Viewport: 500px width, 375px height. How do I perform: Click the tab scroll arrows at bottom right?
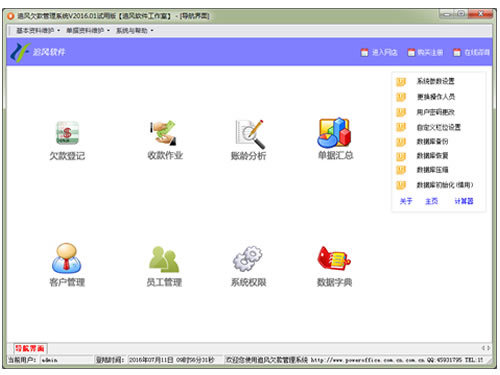pyautogui.click(x=486, y=348)
